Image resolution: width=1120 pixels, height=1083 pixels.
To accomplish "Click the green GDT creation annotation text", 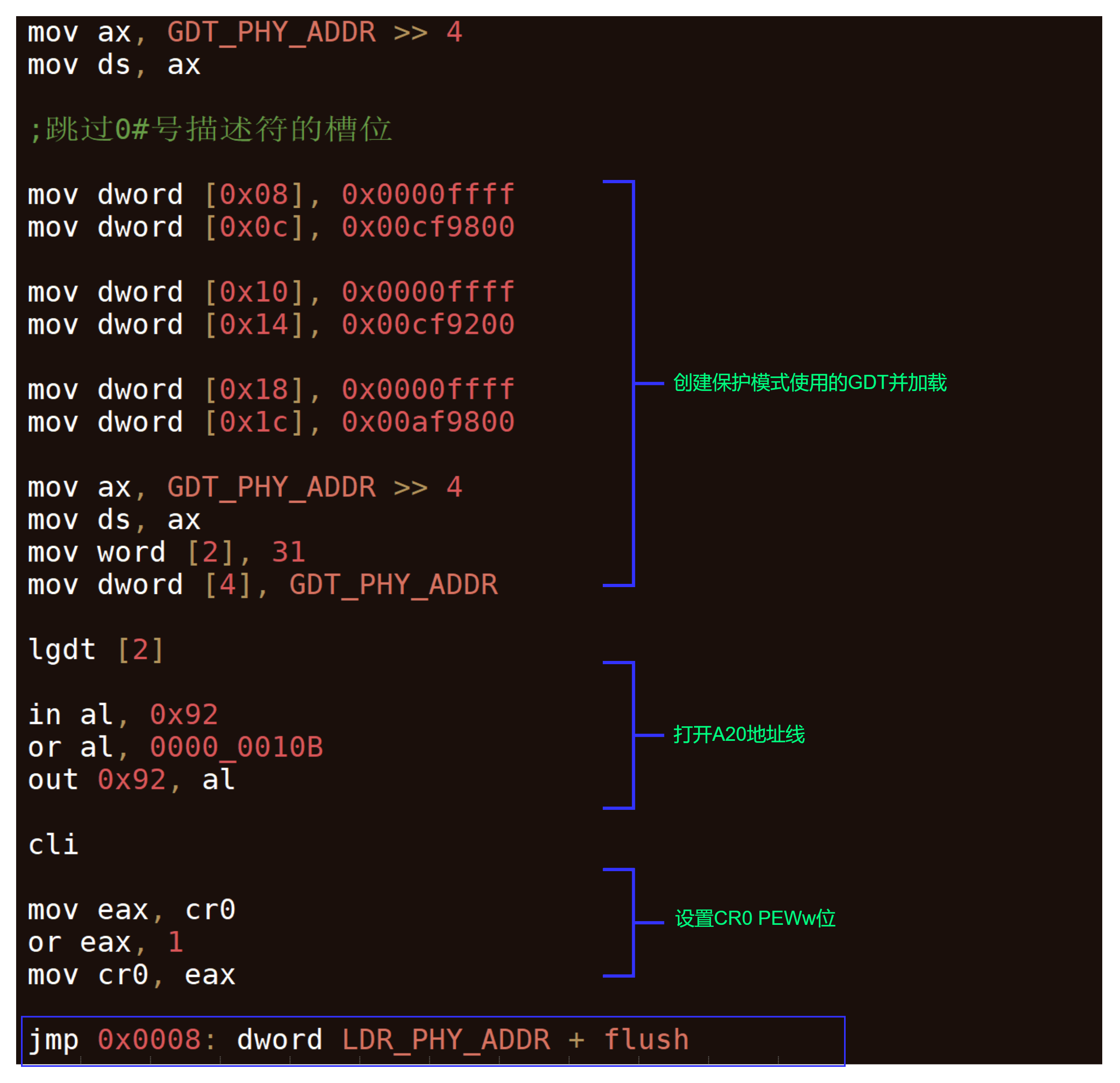I will tap(809, 383).
